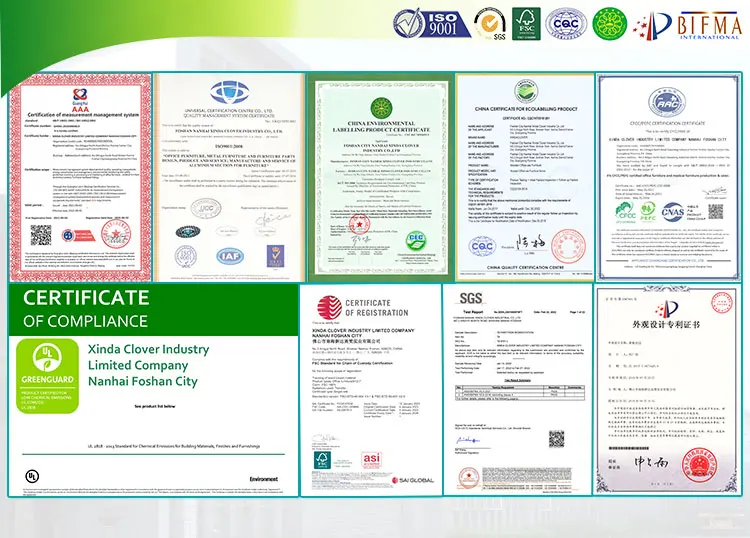
Task: Click the CEC logo on environmental labelling certificate
Action: tap(415, 241)
